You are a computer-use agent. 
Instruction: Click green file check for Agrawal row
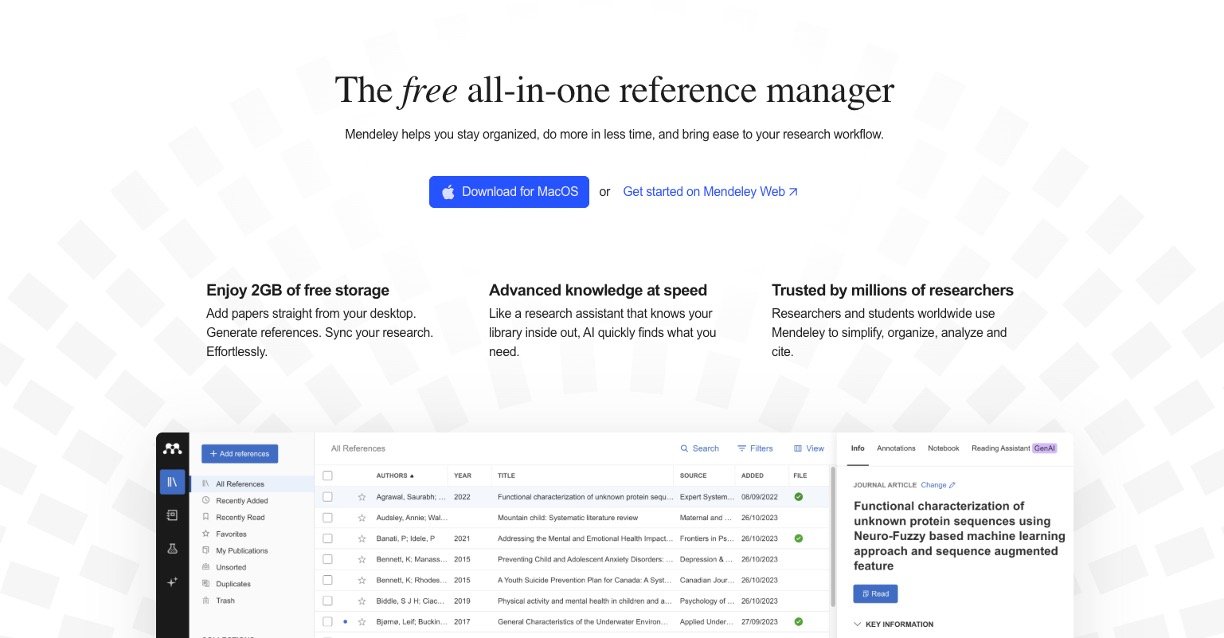799,496
